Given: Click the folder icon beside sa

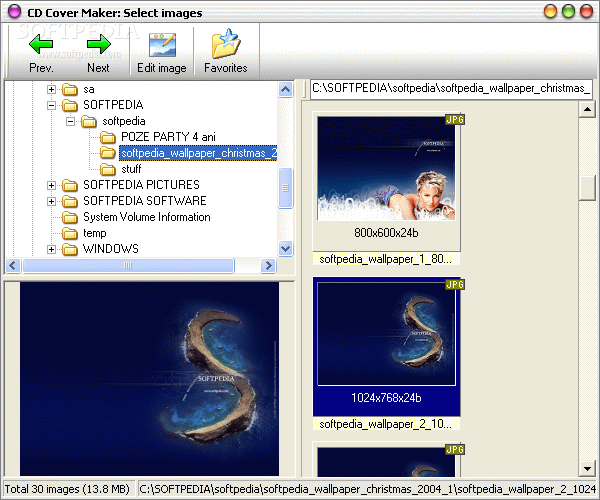Looking at the screenshot, I should (x=70, y=89).
